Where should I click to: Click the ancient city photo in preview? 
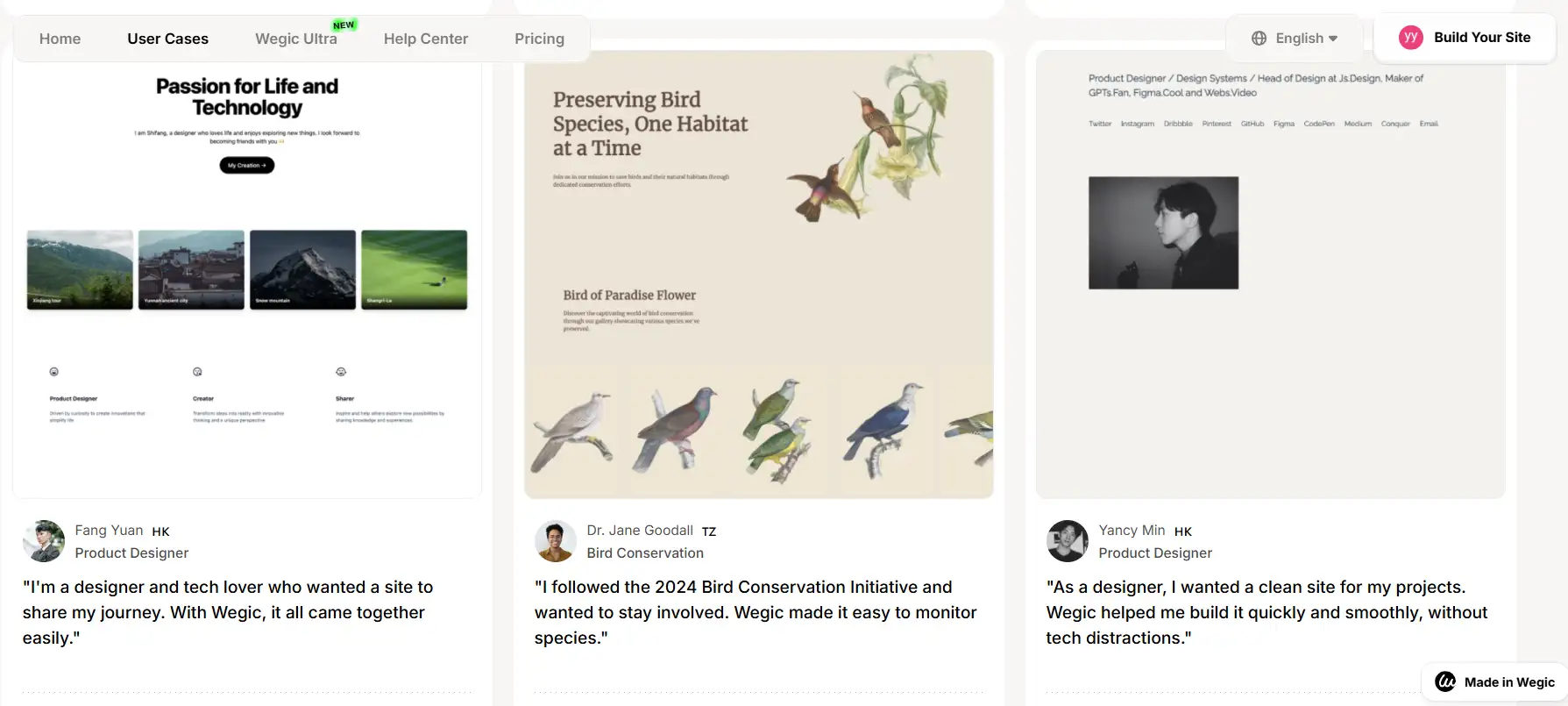(x=191, y=269)
